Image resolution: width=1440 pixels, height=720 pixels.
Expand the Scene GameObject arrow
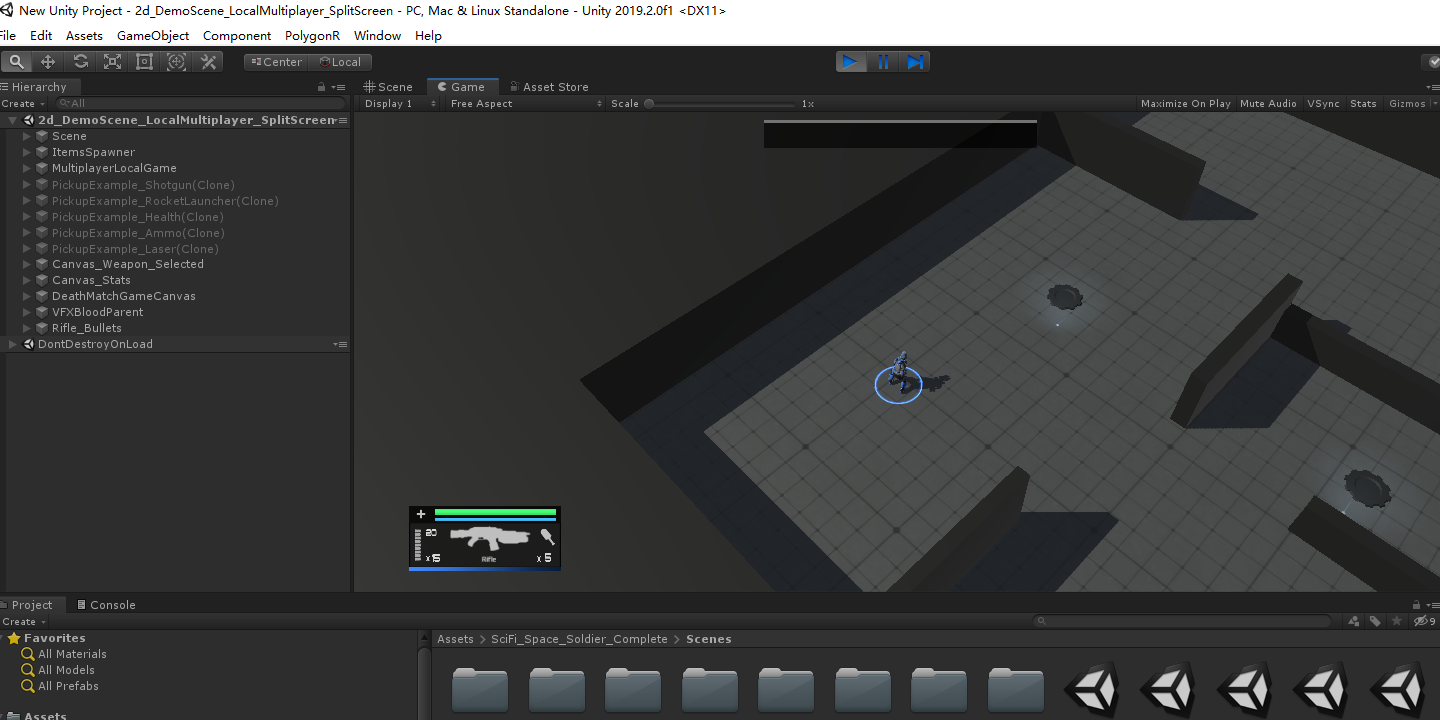pyautogui.click(x=27, y=136)
